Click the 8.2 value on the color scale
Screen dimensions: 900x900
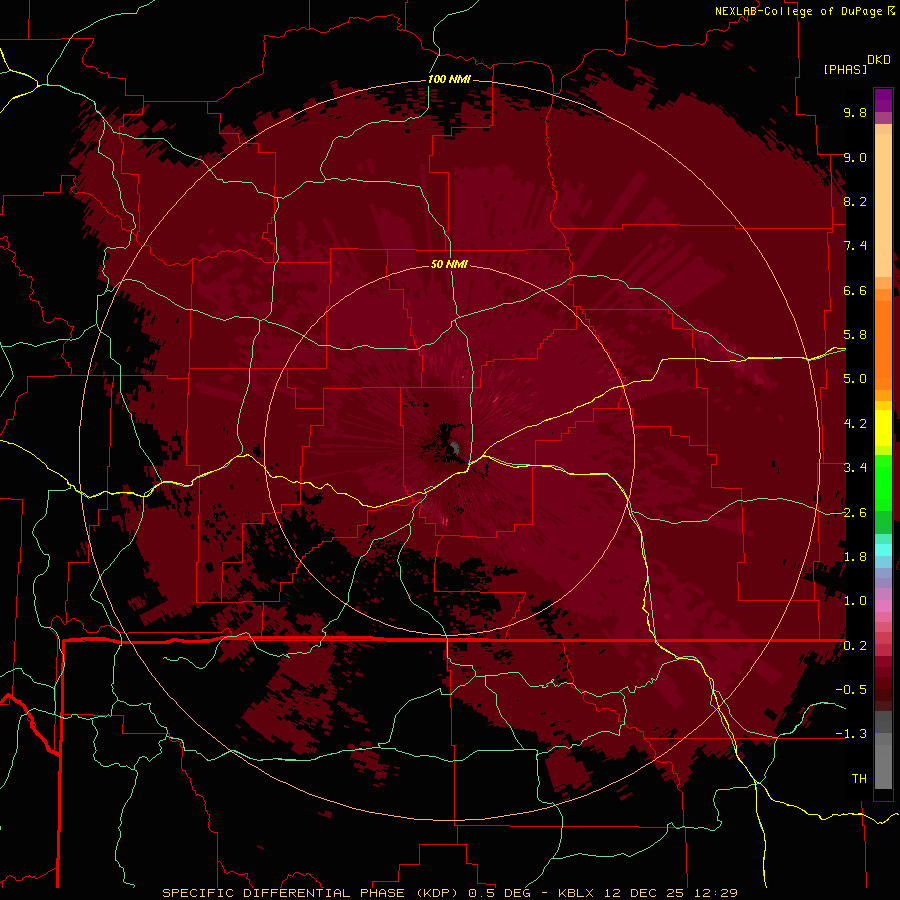coord(855,201)
